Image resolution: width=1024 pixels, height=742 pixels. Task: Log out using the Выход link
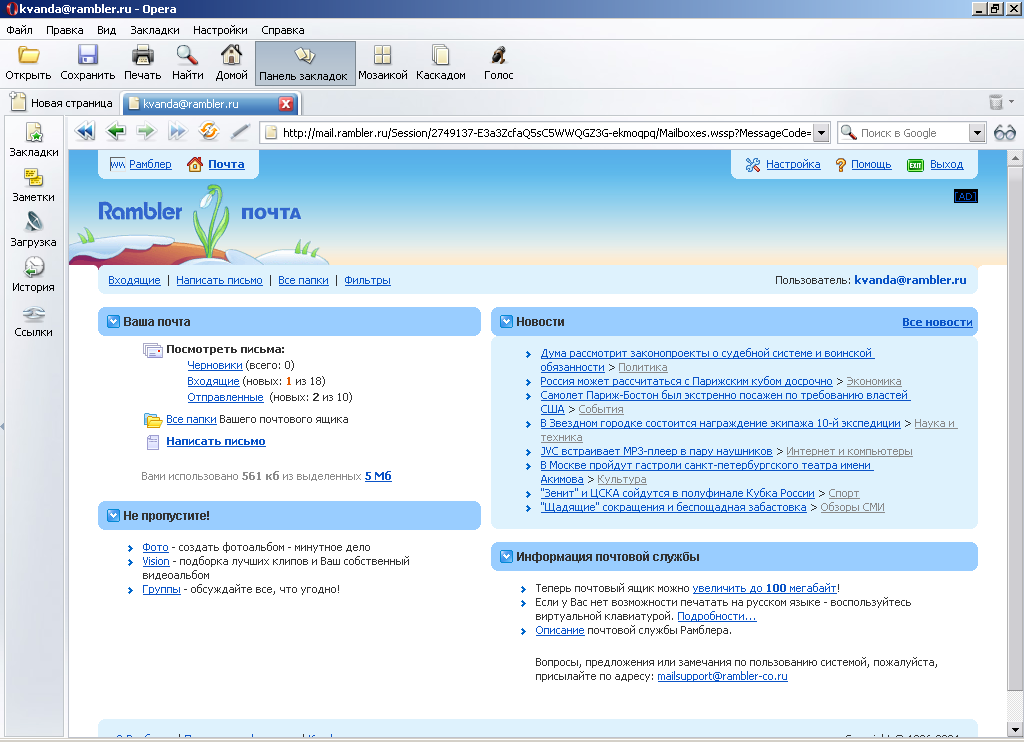[946, 164]
